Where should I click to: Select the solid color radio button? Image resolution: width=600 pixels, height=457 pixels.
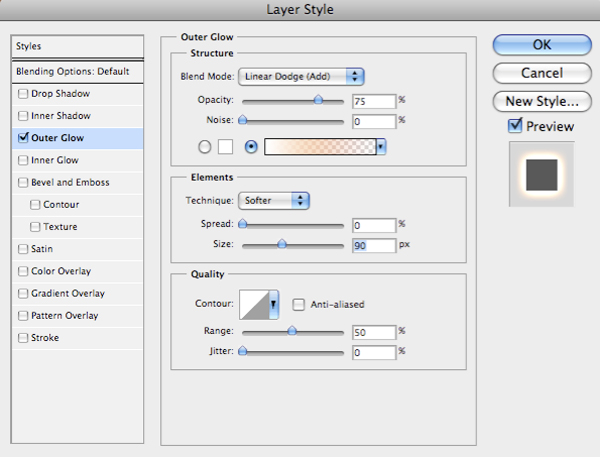(205, 147)
